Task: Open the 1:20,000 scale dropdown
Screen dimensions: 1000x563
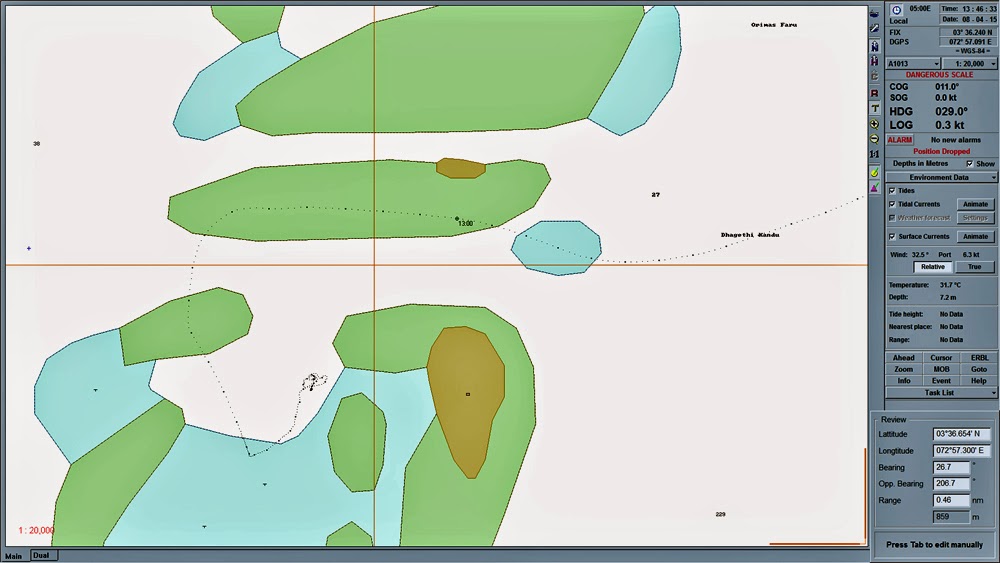Action: 969,64
